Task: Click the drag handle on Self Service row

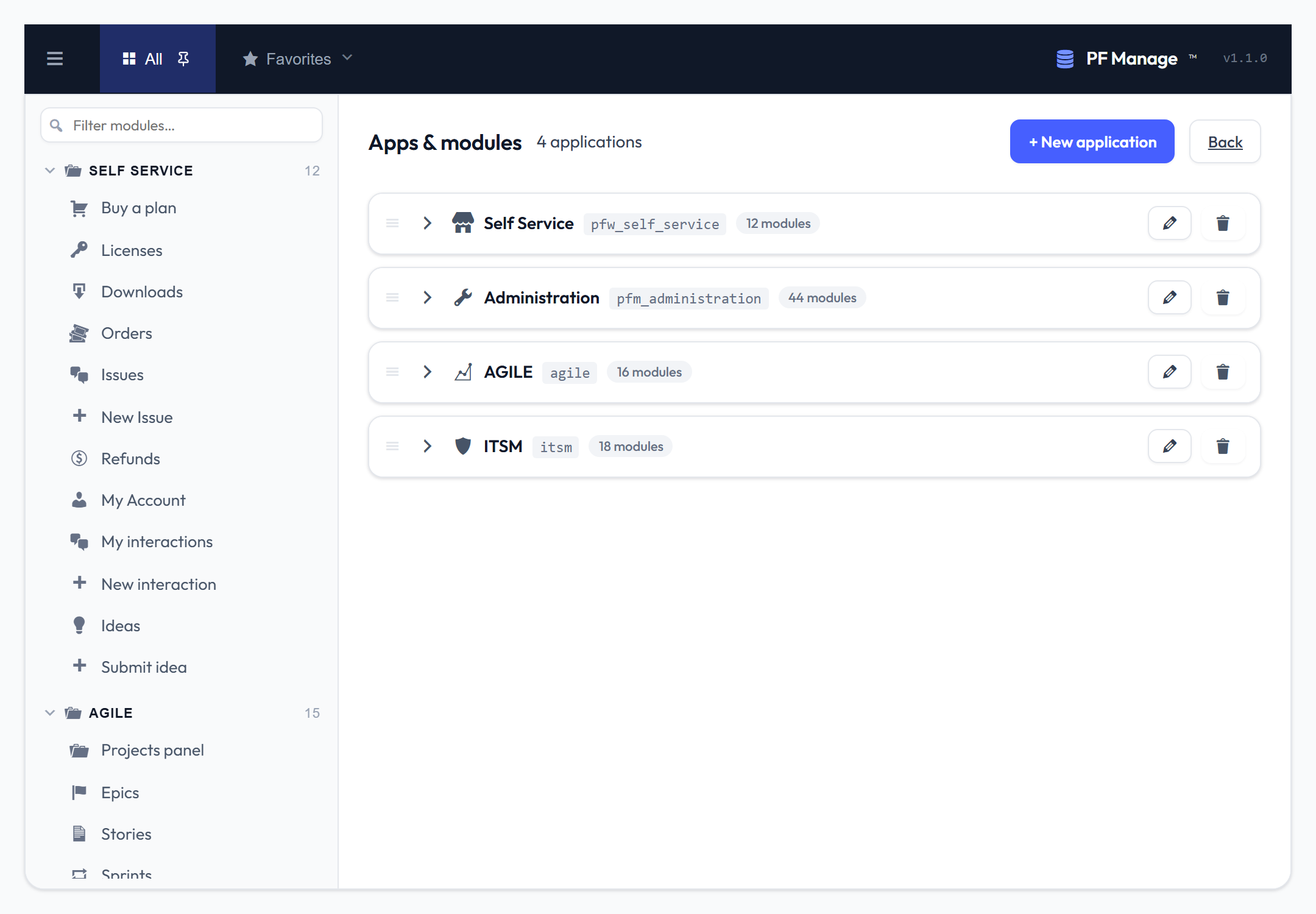Action: (392, 223)
